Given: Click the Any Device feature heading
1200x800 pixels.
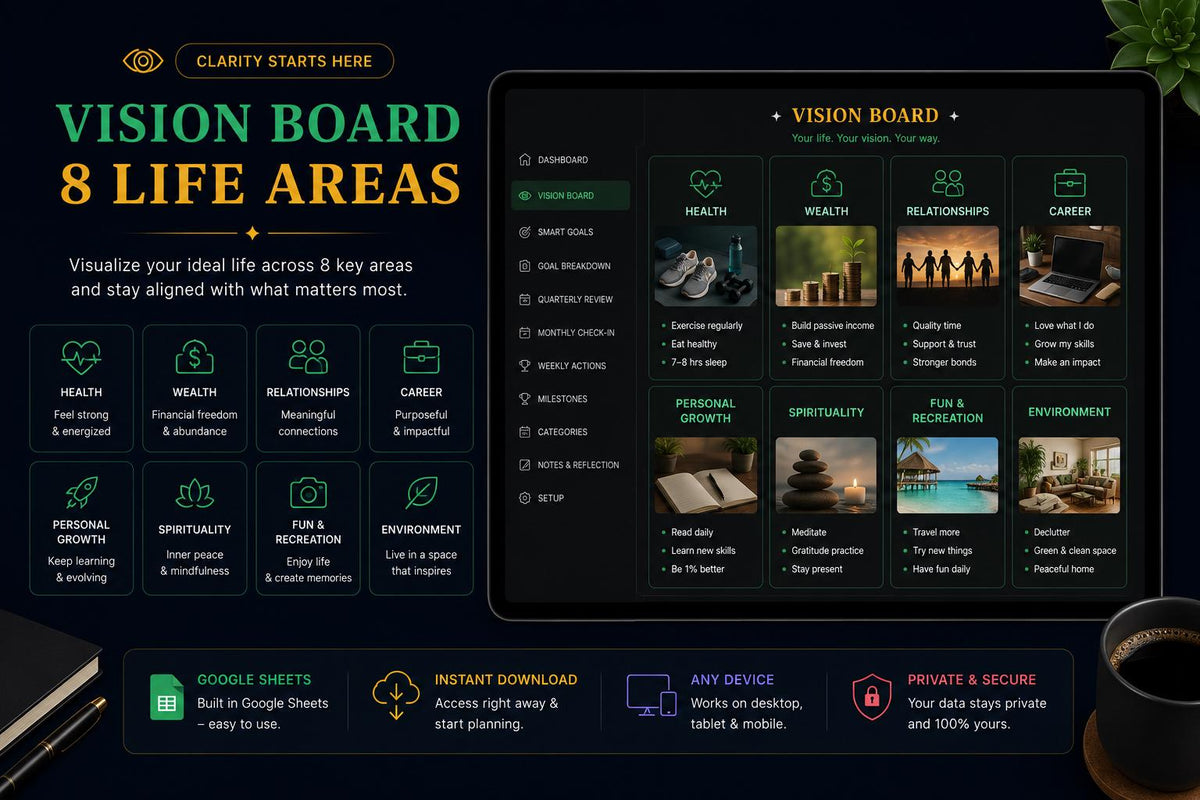Looking at the screenshot, I should point(732,680).
